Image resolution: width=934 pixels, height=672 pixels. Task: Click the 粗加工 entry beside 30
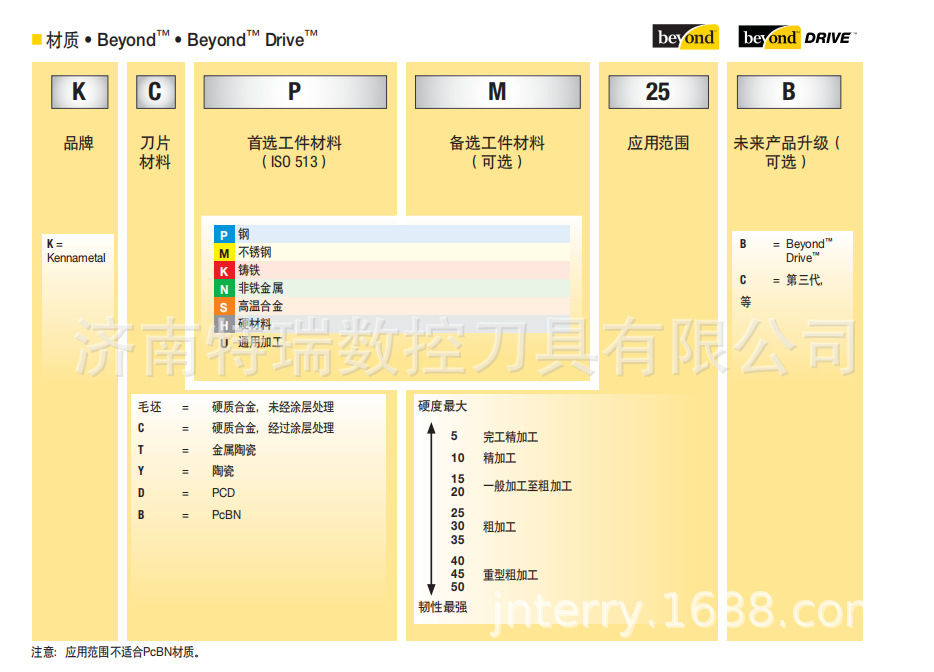tap(499, 527)
